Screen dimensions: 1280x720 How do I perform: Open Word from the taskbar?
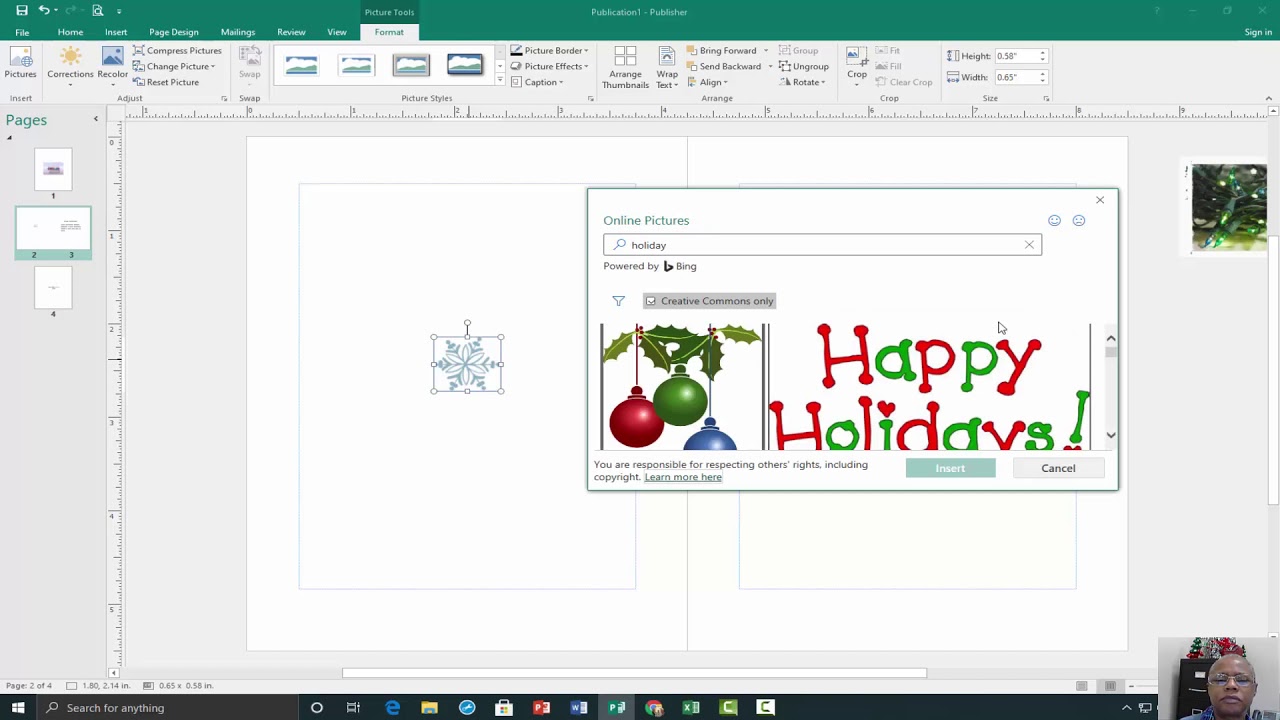(578, 708)
